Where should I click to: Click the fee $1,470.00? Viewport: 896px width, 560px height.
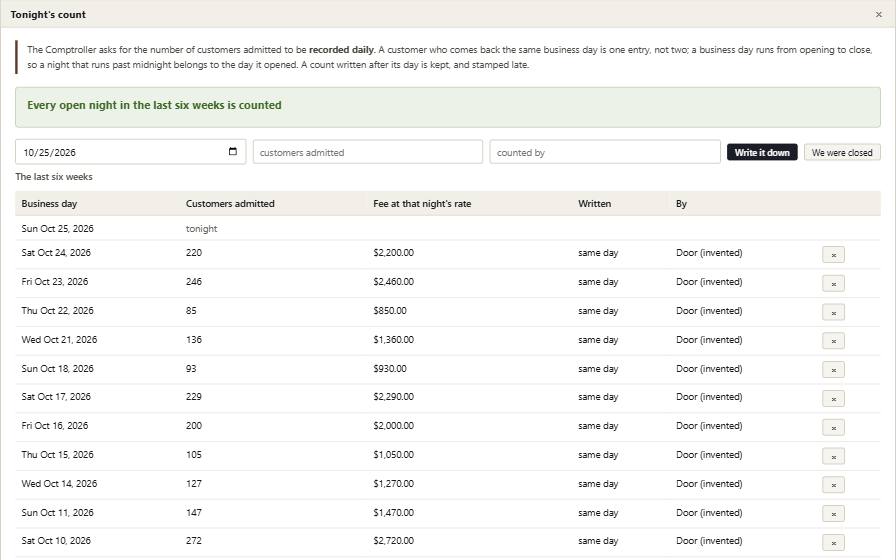(393, 513)
